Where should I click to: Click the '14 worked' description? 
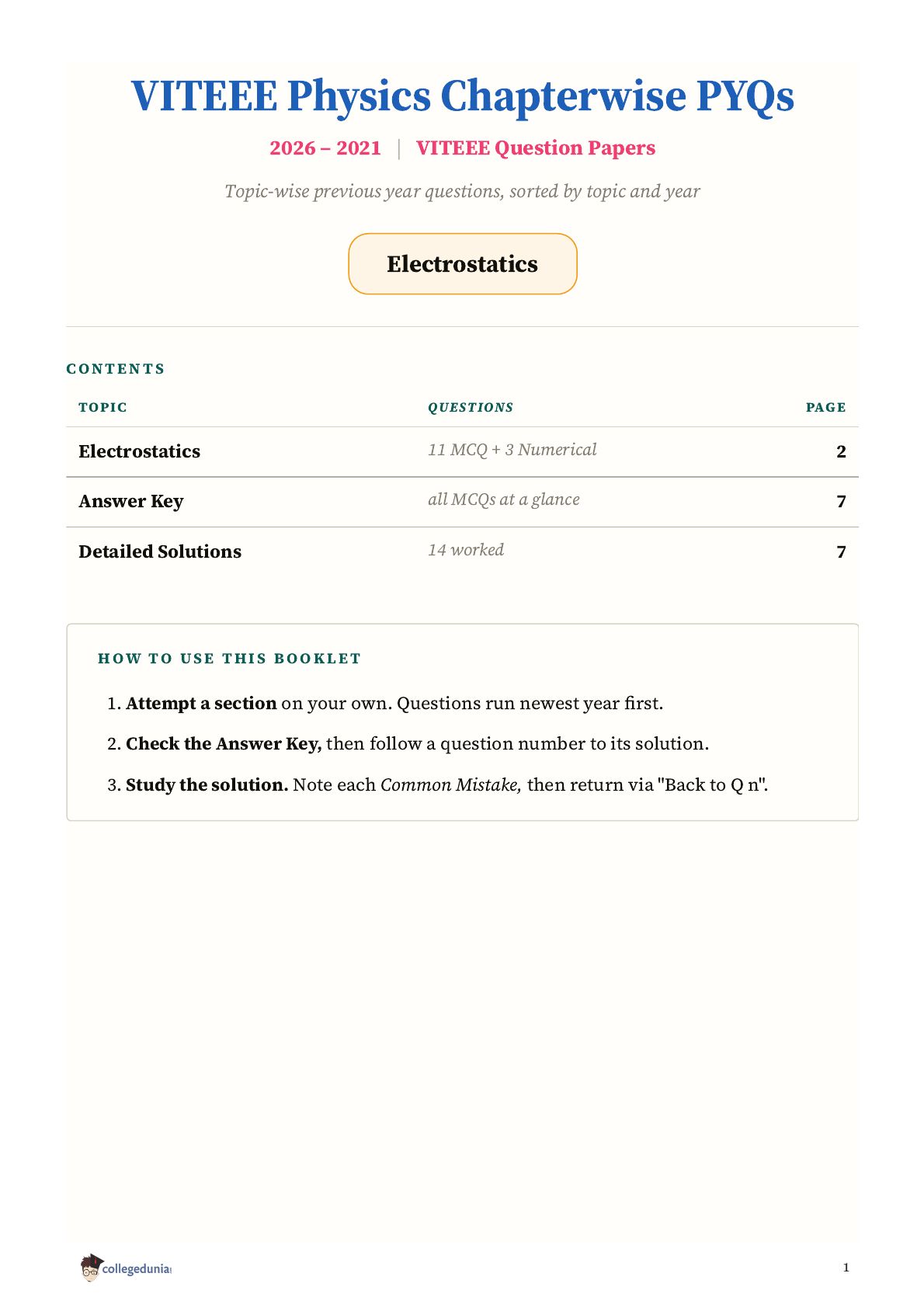point(466,550)
